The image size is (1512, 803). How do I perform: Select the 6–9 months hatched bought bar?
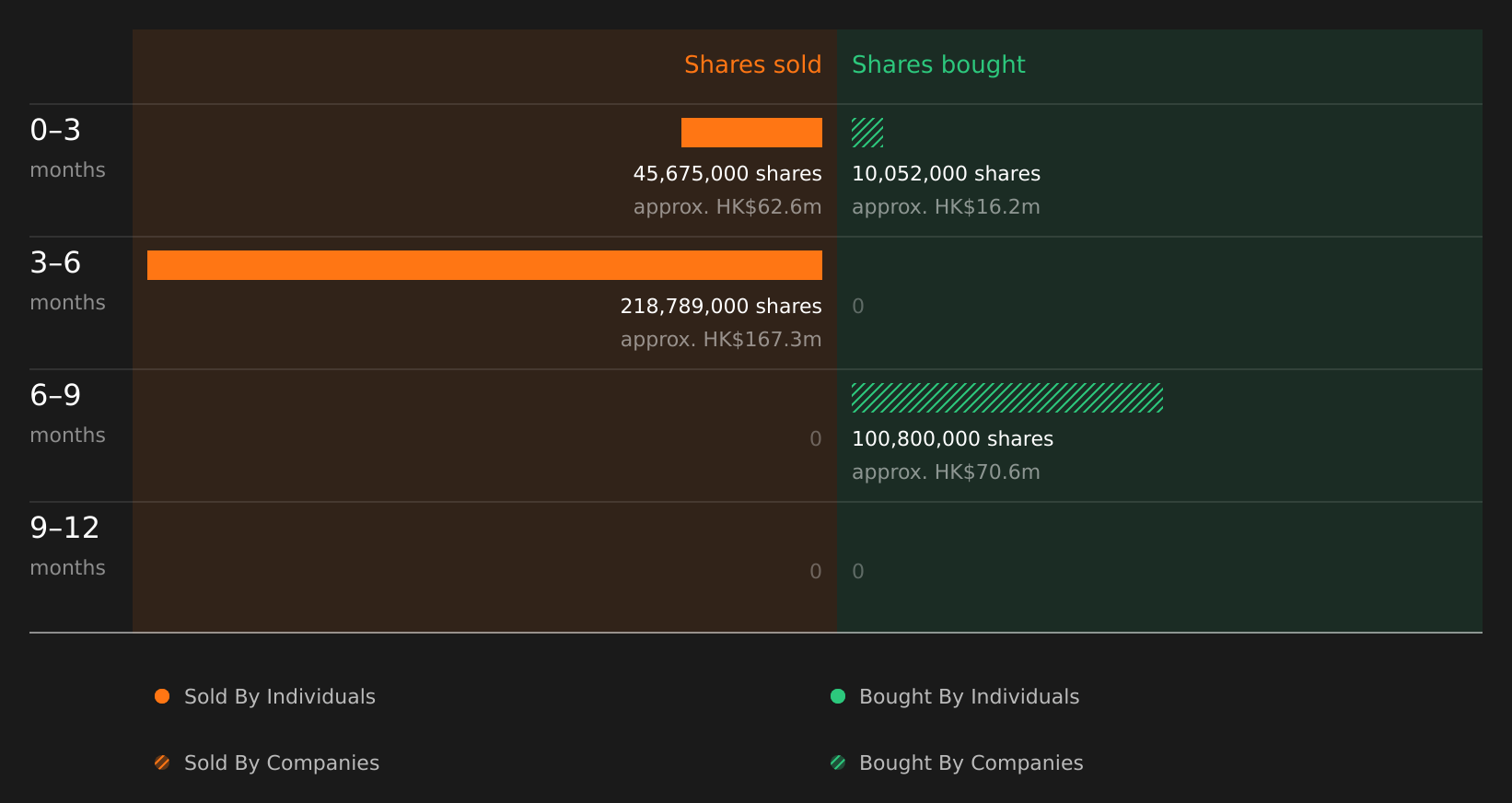[1007, 398]
